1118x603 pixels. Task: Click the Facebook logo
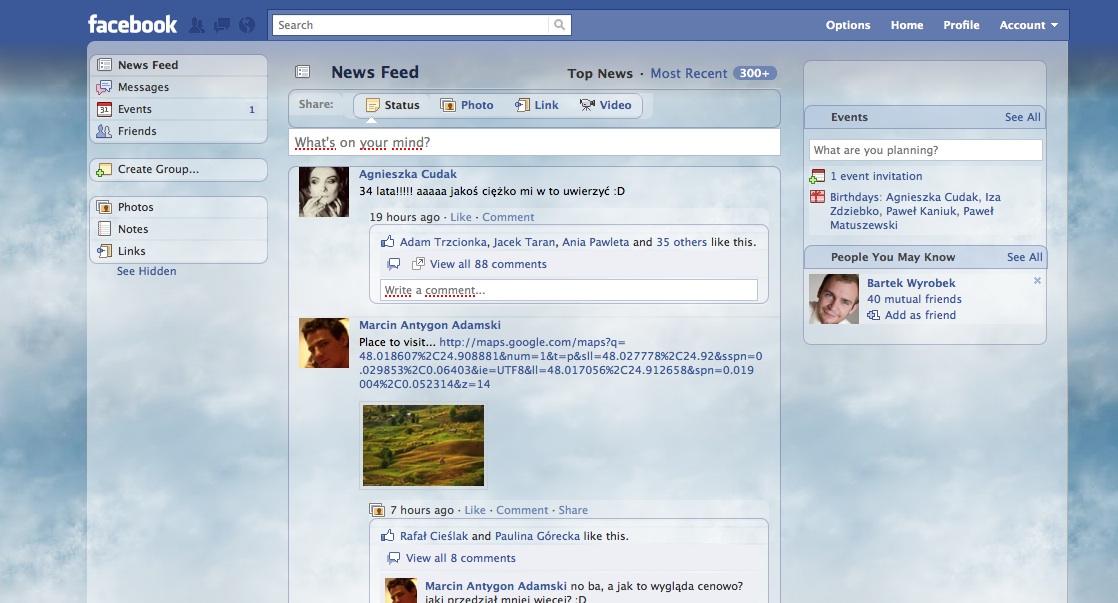tap(132, 24)
